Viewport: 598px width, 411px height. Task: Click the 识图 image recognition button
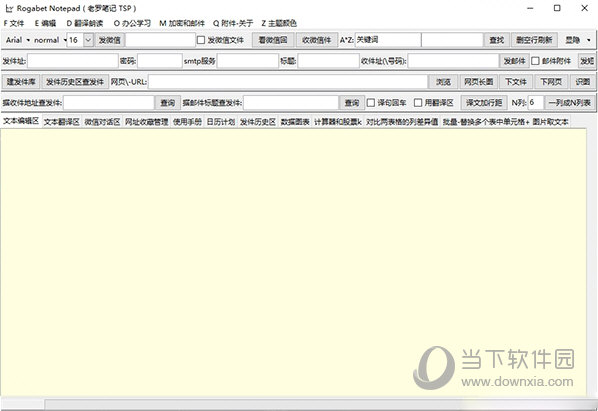point(583,82)
